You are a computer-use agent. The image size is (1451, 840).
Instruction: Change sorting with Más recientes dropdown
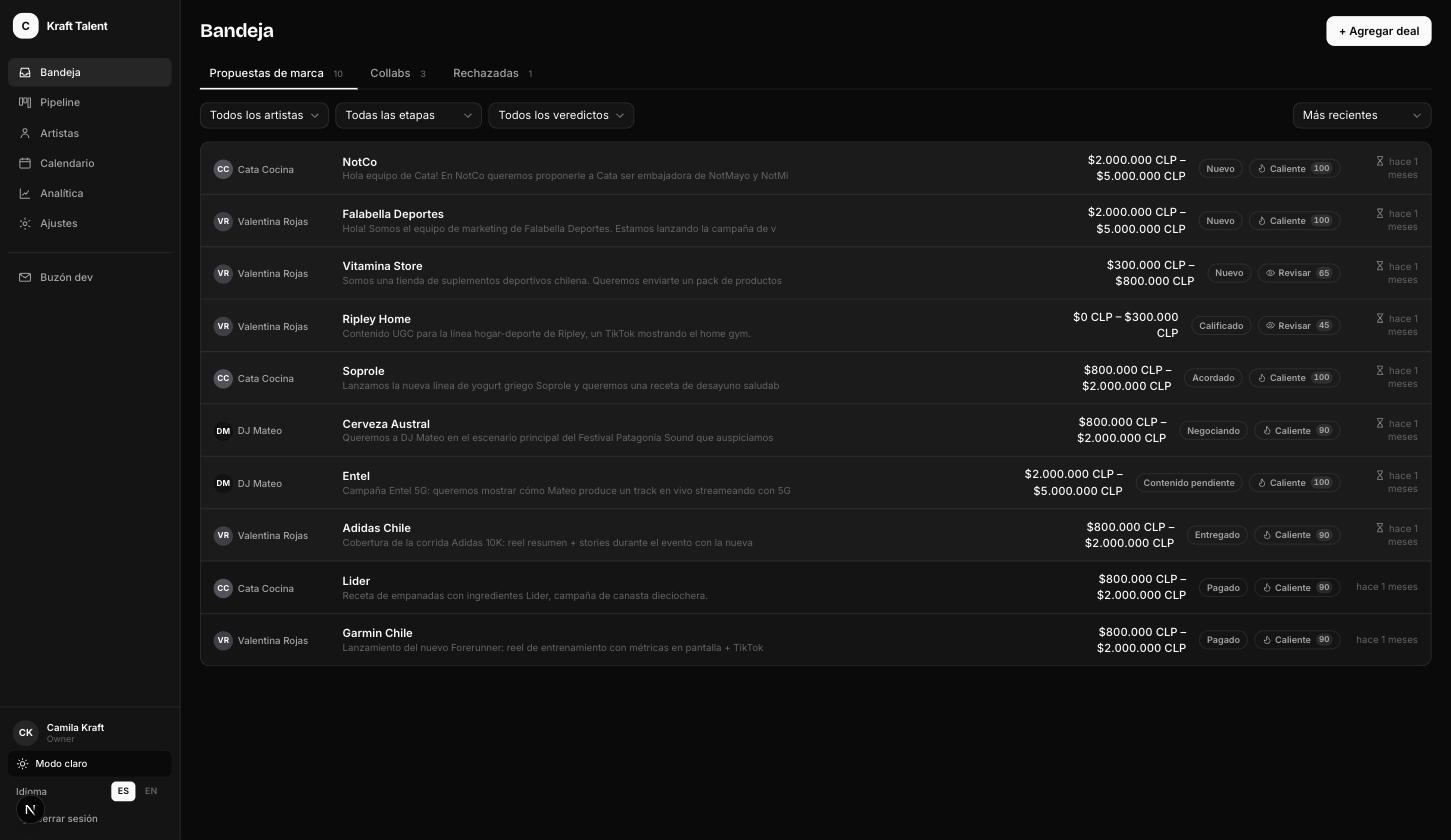point(1362,115)
